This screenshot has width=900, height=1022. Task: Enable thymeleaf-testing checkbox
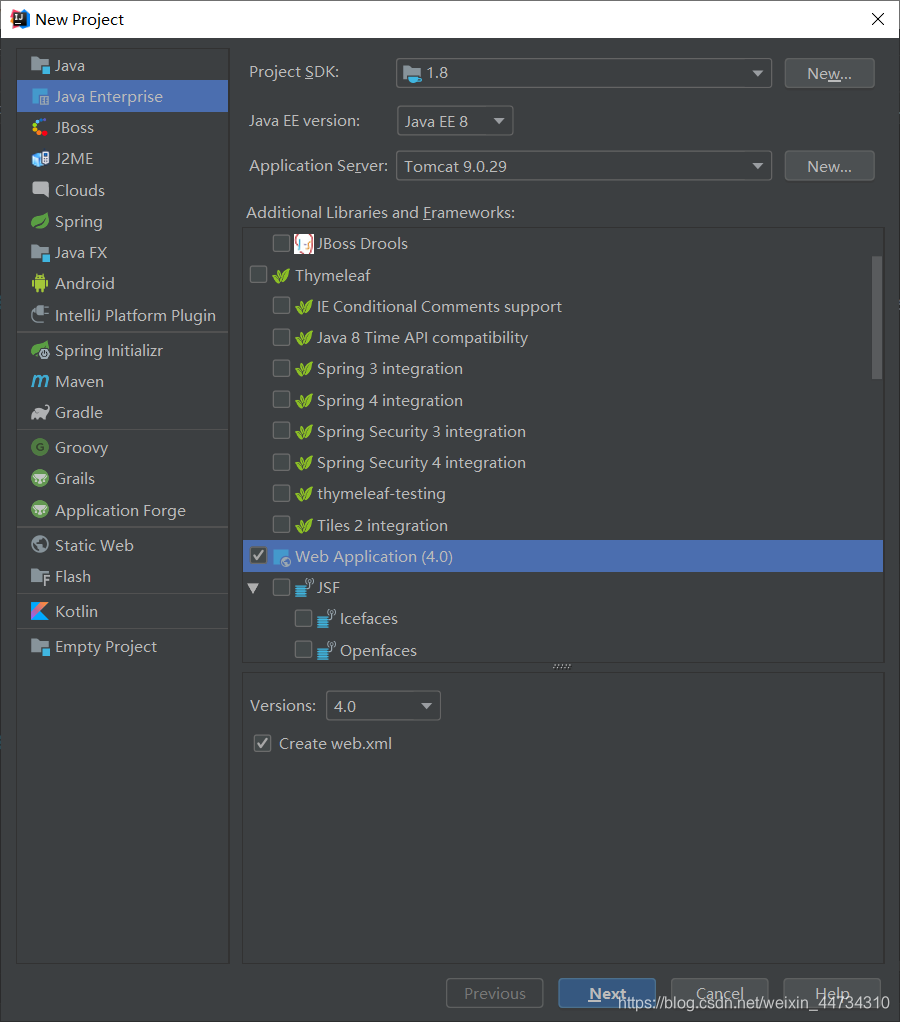(x=282, y=493)
